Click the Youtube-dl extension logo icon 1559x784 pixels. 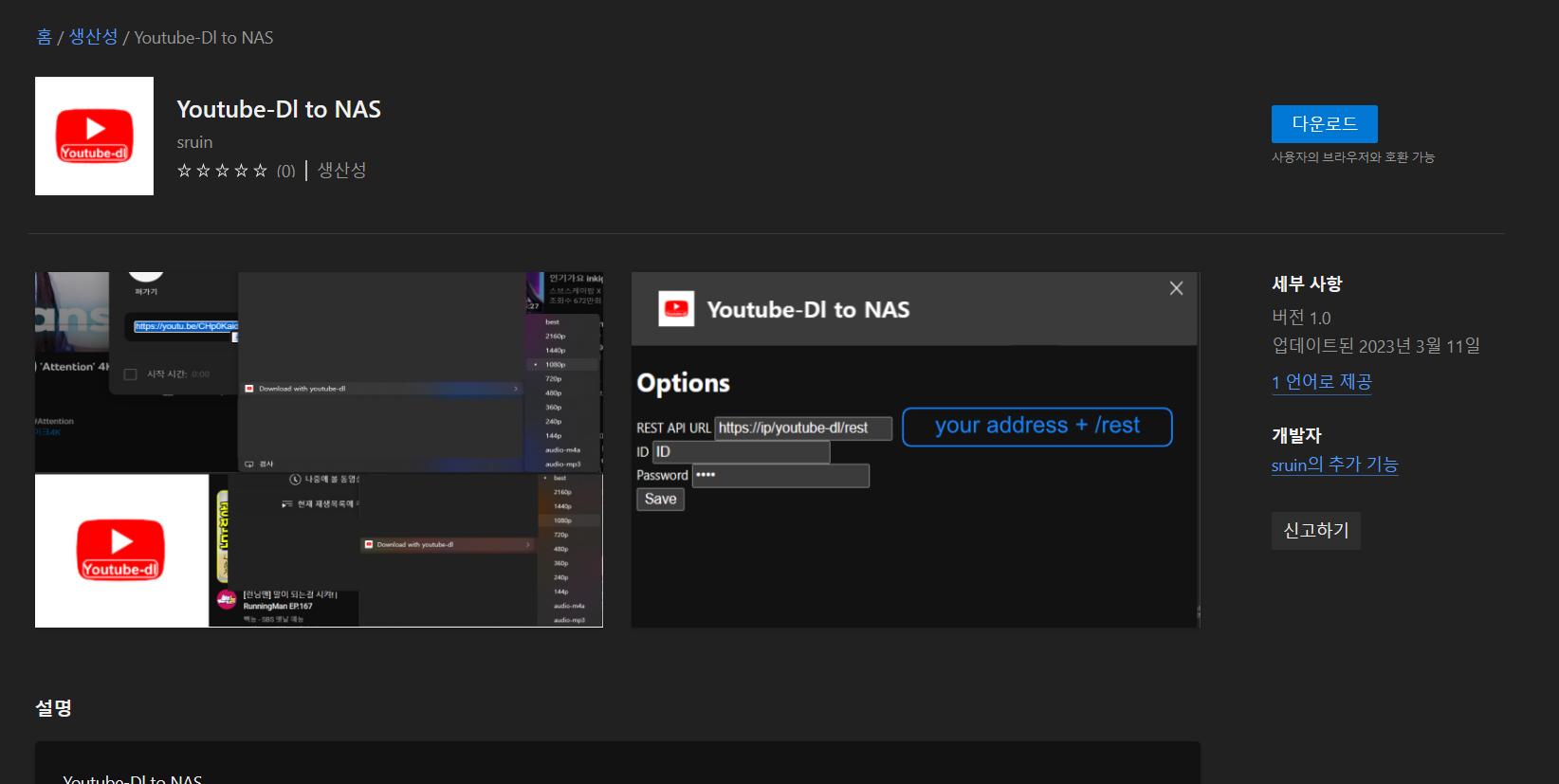94,136
